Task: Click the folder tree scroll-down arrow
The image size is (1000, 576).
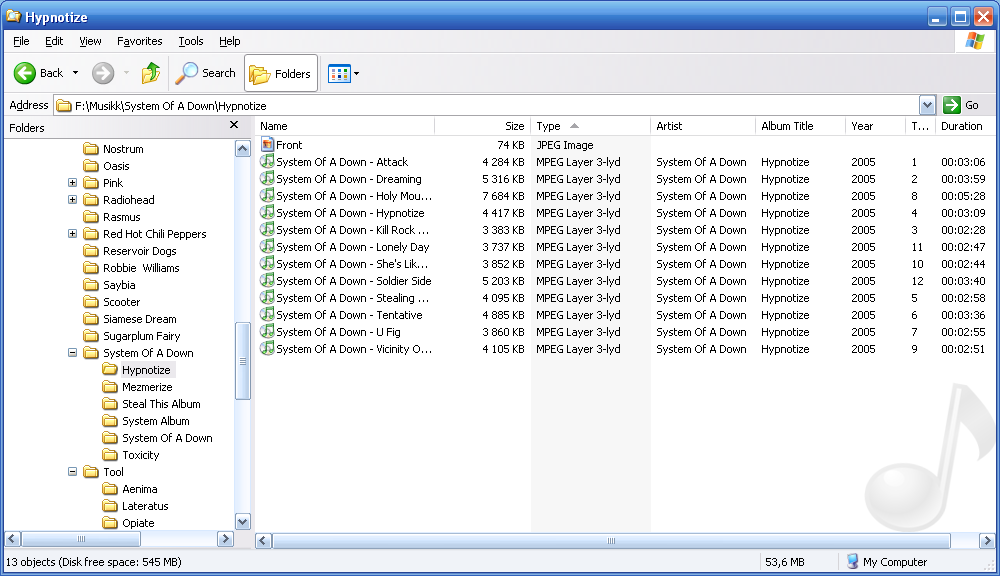Action: (x=242, y=522)
